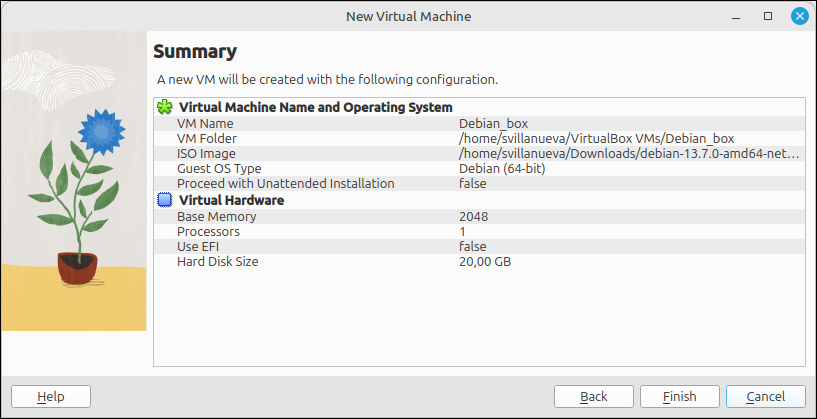Click the green asterisk icon beside Virtual Machine Name
Viewport: 817px width, 419px height.
pos(165,107)
